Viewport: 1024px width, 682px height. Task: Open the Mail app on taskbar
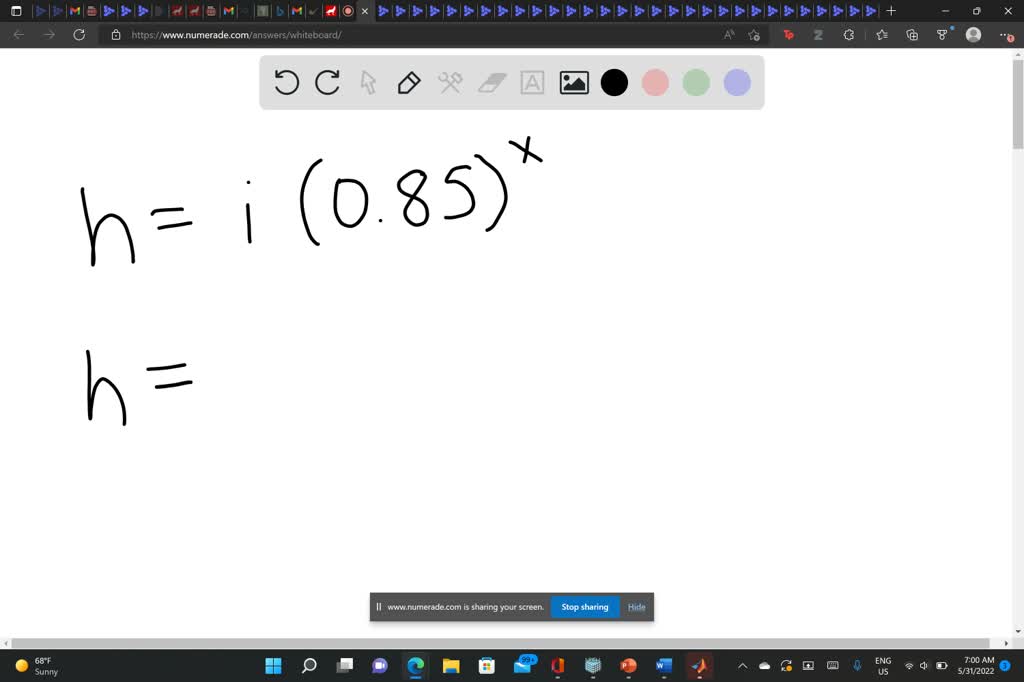(524, 664)
